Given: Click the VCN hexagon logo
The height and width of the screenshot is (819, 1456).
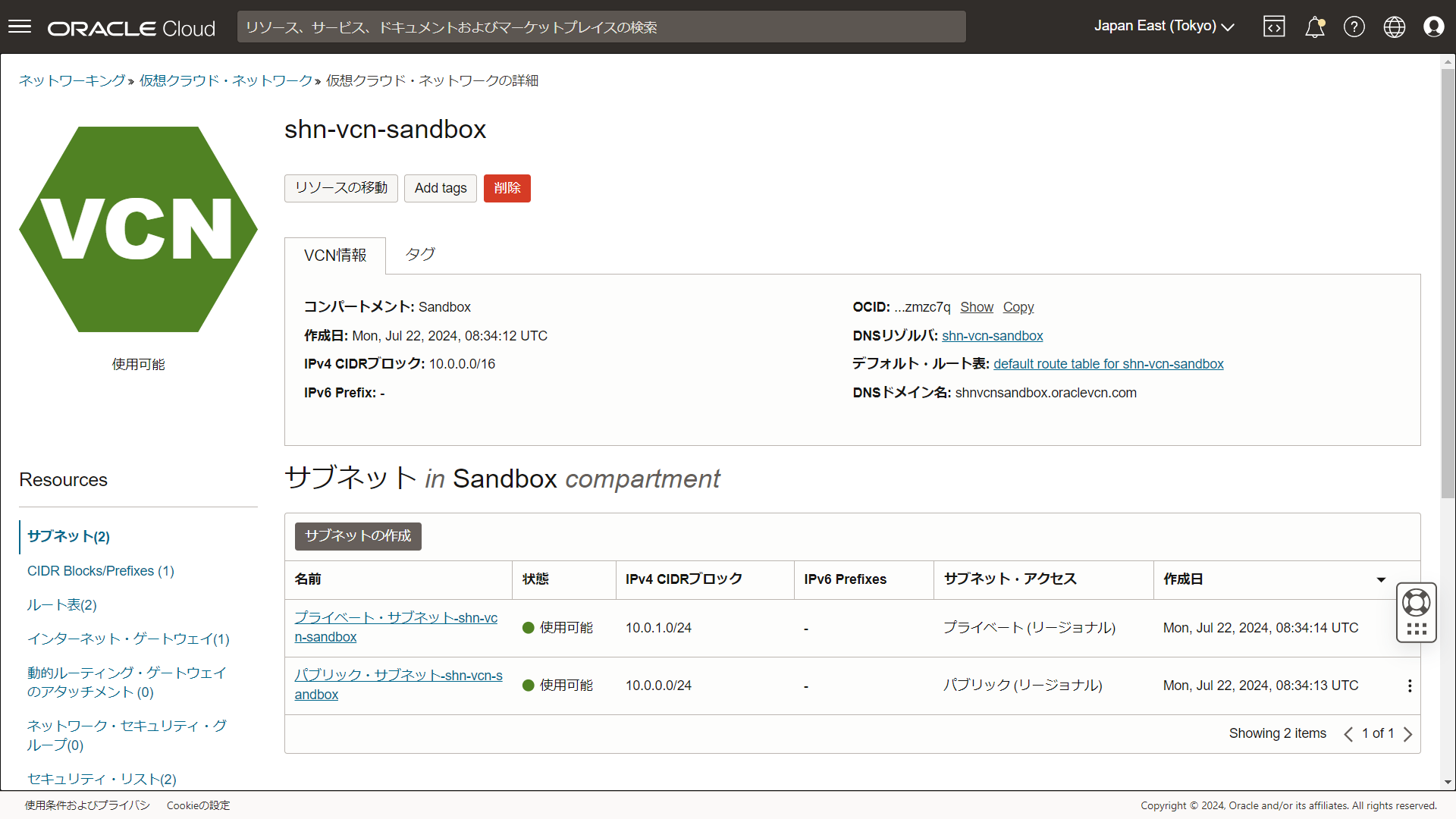Looking at the screenshot, I should tap(138, 229).
